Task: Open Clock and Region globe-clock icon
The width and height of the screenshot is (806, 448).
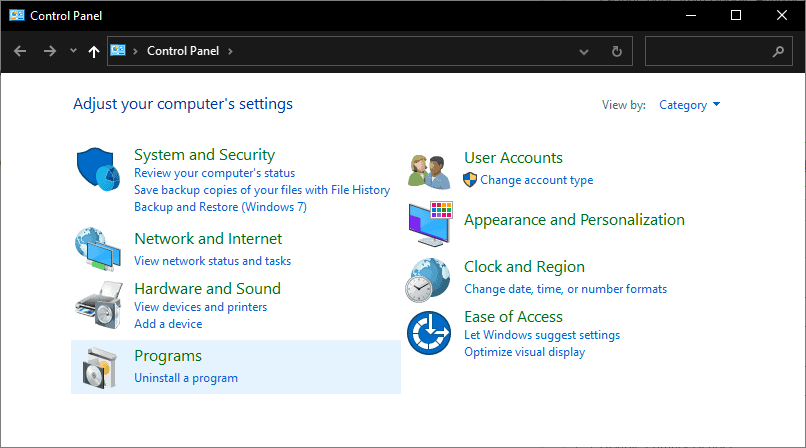Action: click(x=427, y=280)
